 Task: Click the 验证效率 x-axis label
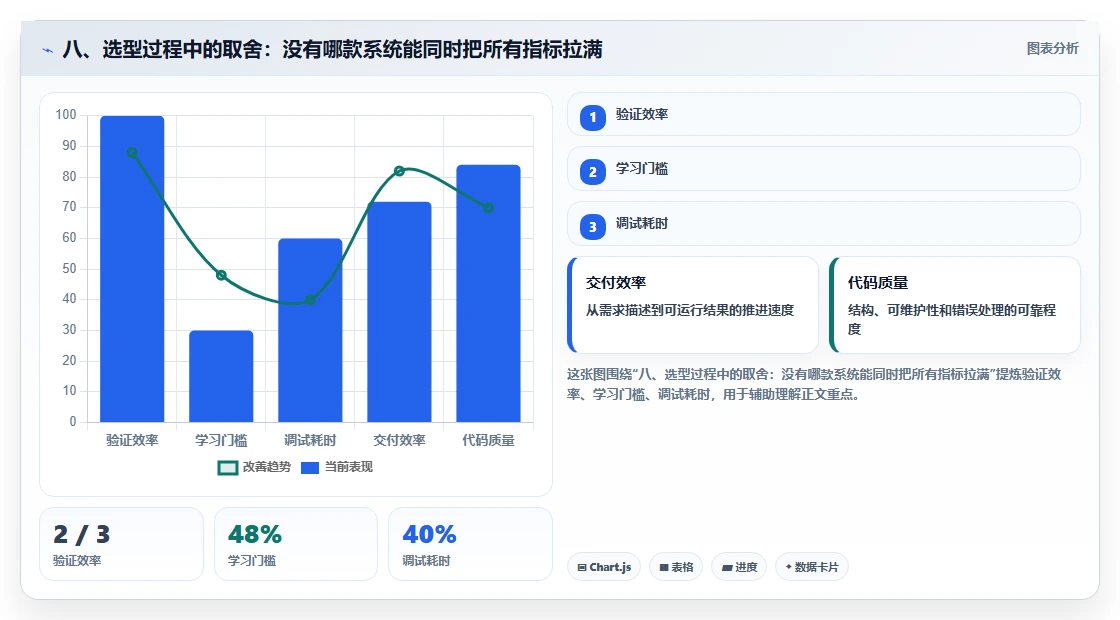click(x=132, y=440)
